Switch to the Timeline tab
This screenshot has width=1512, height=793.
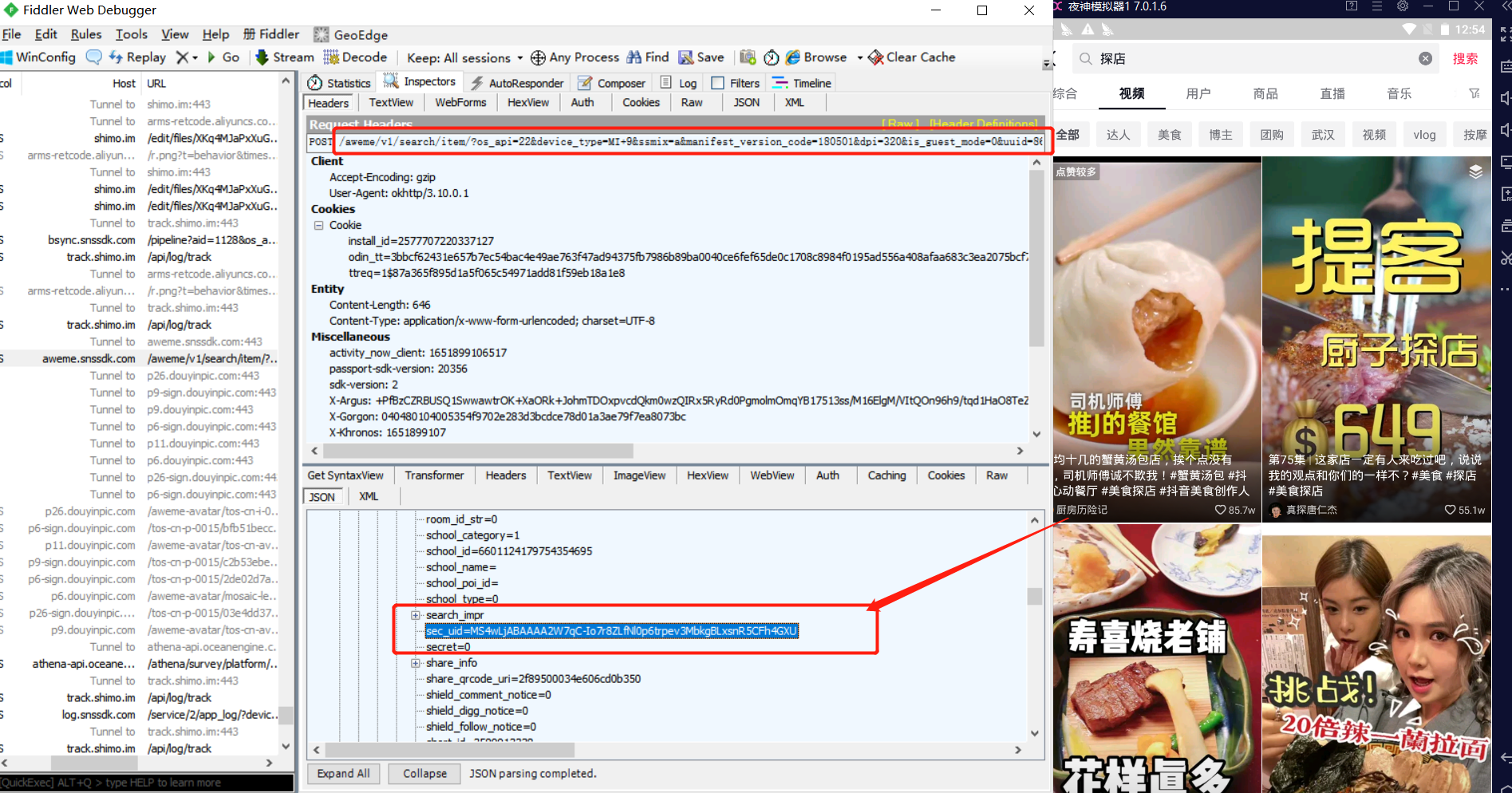pos(803,83)
